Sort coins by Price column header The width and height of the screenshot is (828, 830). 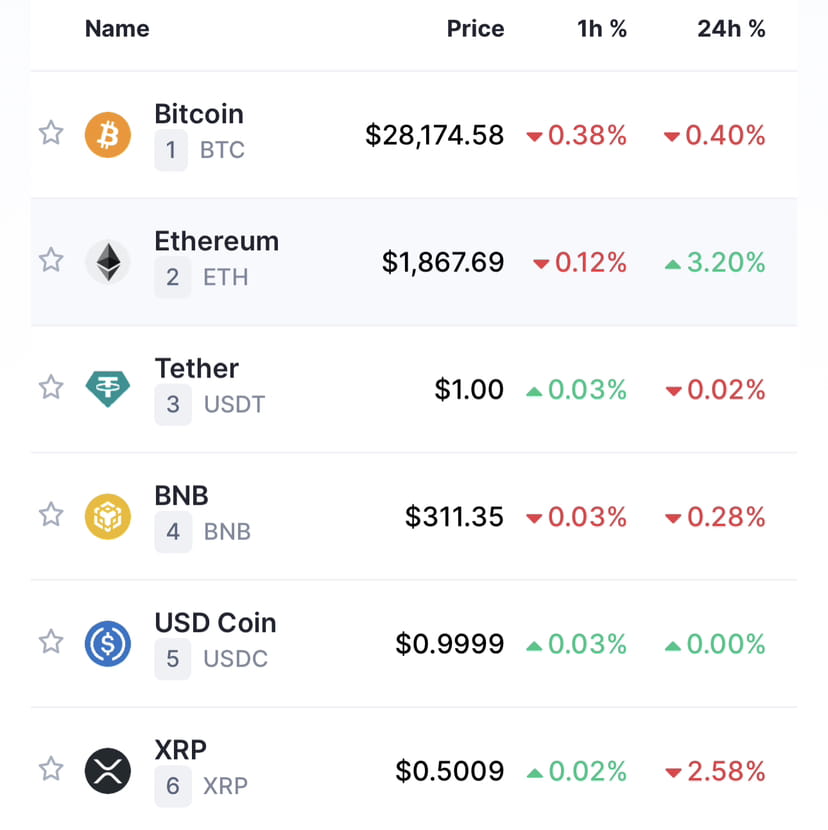pos(475,29)
